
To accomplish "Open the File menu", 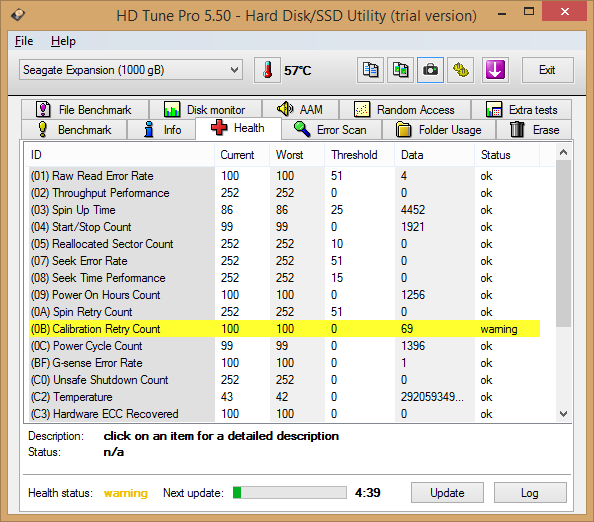I will coord(24,41).
